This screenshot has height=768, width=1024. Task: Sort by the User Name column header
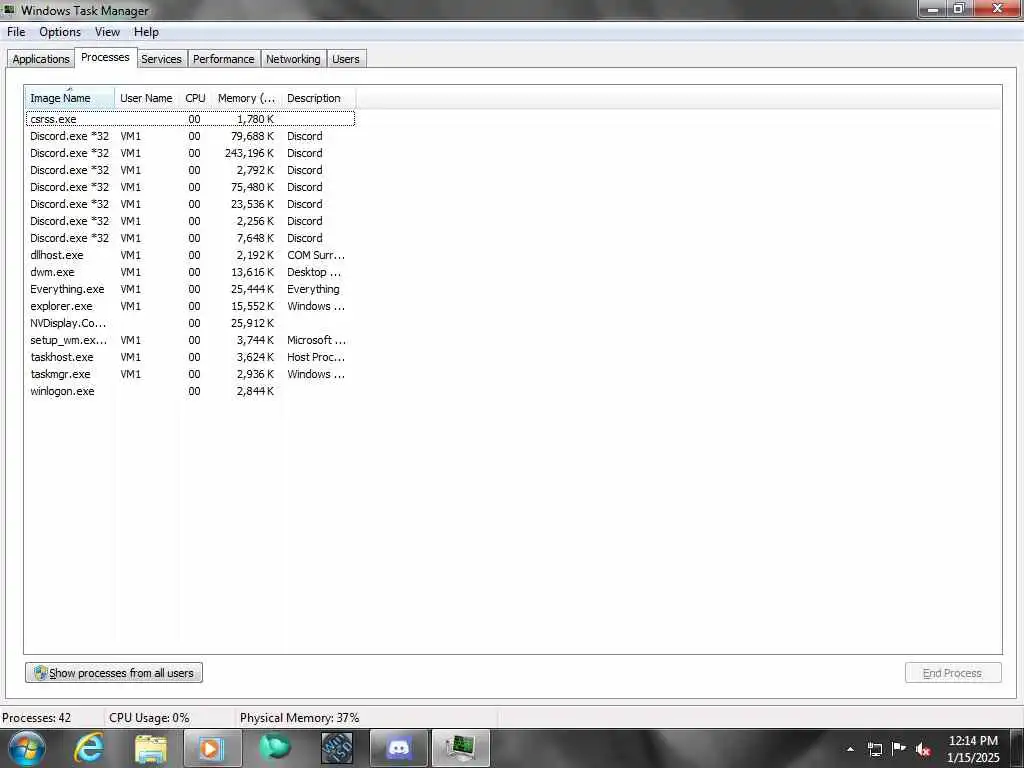(146, 98)
